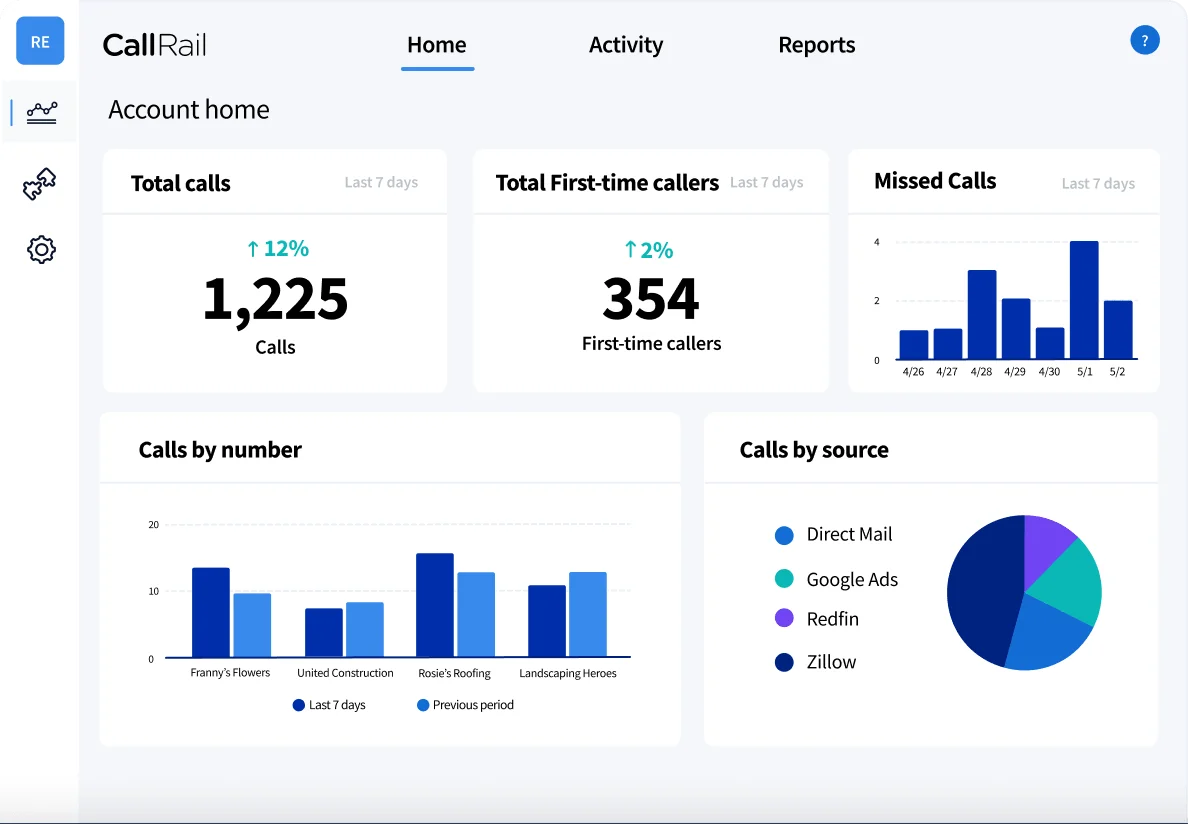Click the Redfin purple color dot

pos(784,619)
